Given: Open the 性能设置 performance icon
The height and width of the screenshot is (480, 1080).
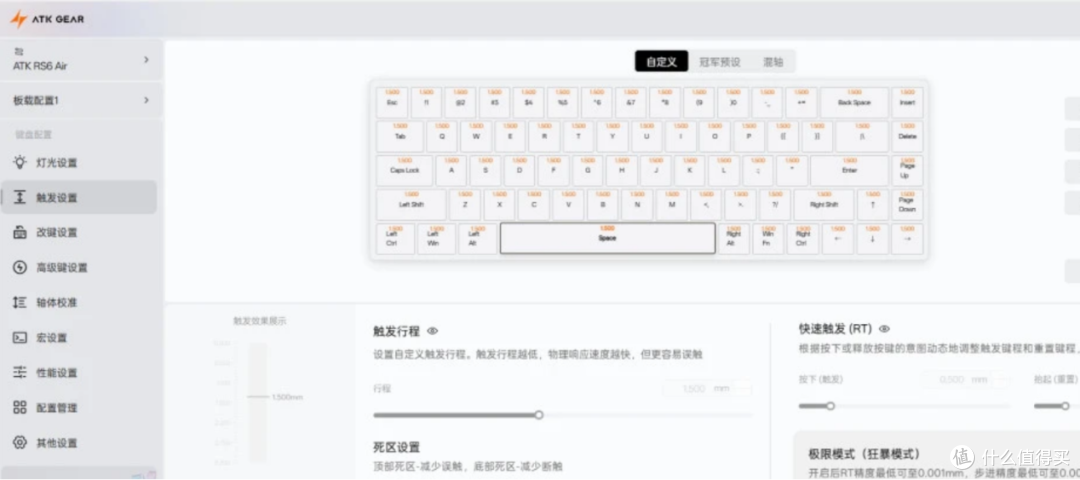Looking at the screenshot, I should coord(19,372).
